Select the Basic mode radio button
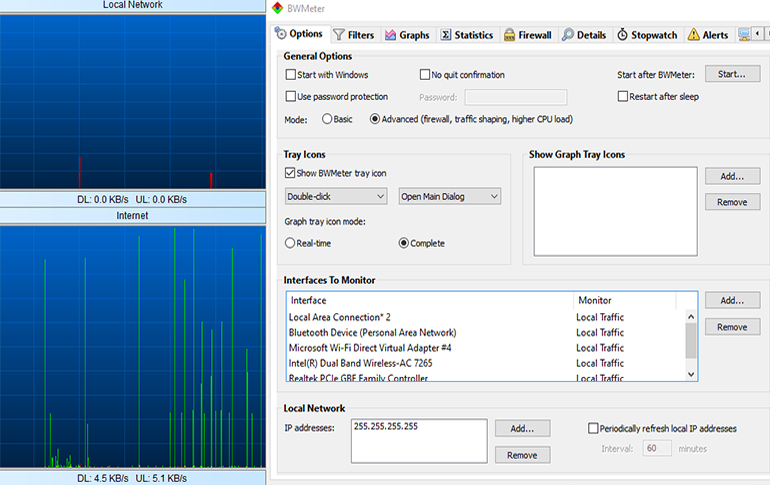The width and height of the screenshot is (770, 485). click(327, 119)
